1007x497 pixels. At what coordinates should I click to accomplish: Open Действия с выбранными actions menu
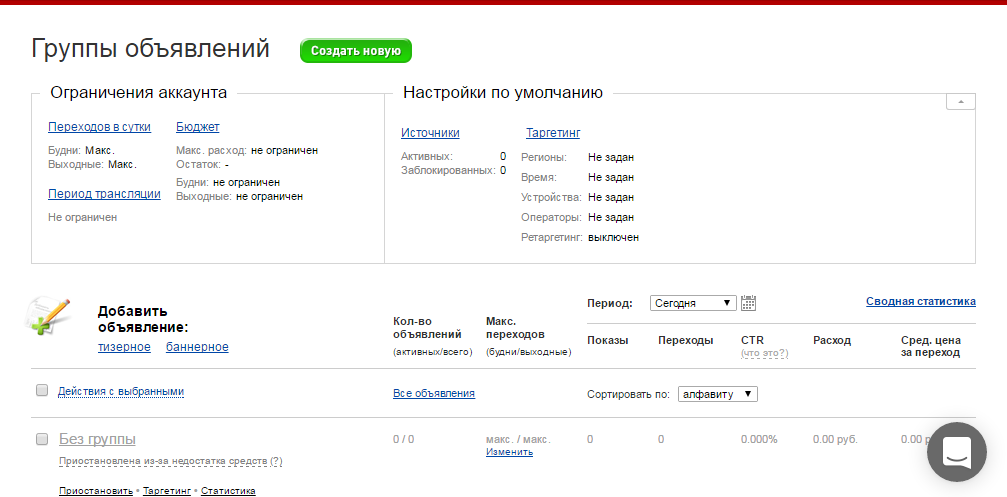click(x=121, y=391)
